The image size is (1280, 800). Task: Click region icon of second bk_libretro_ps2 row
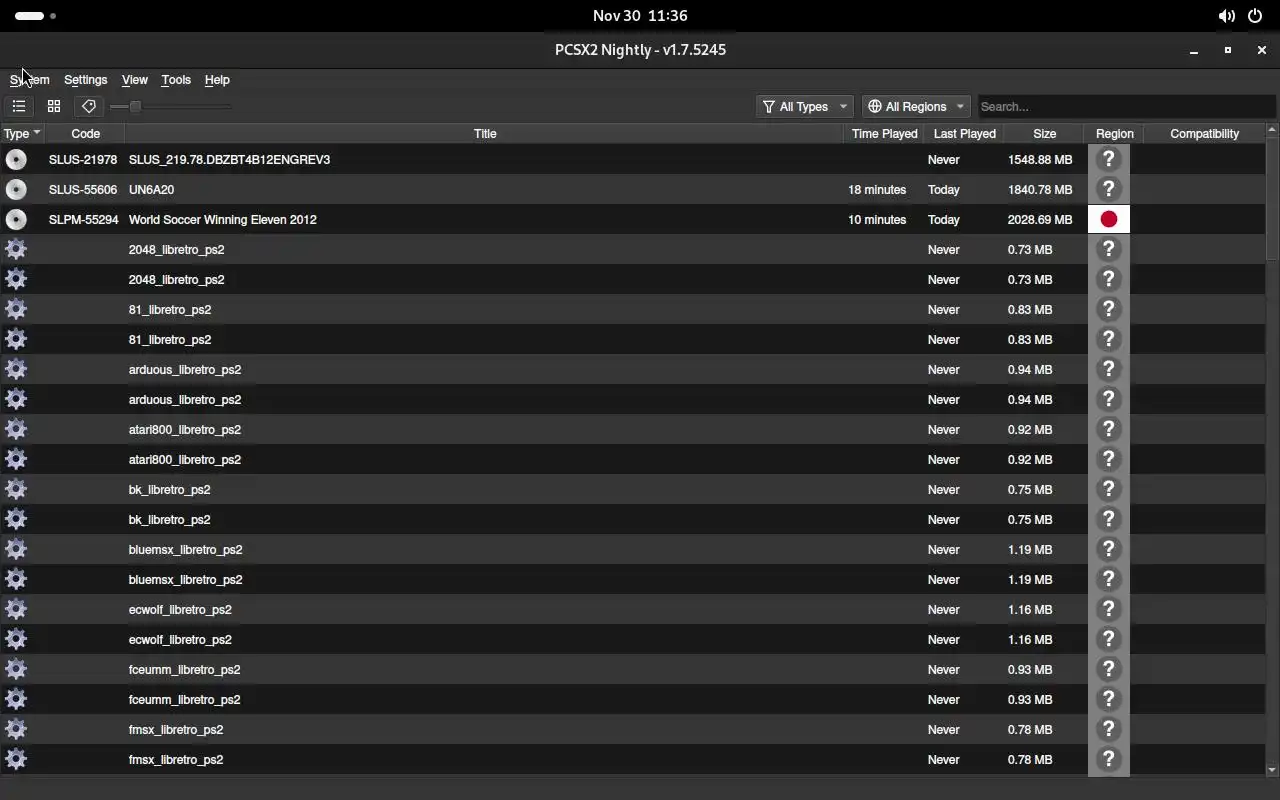click(1108, 519)
